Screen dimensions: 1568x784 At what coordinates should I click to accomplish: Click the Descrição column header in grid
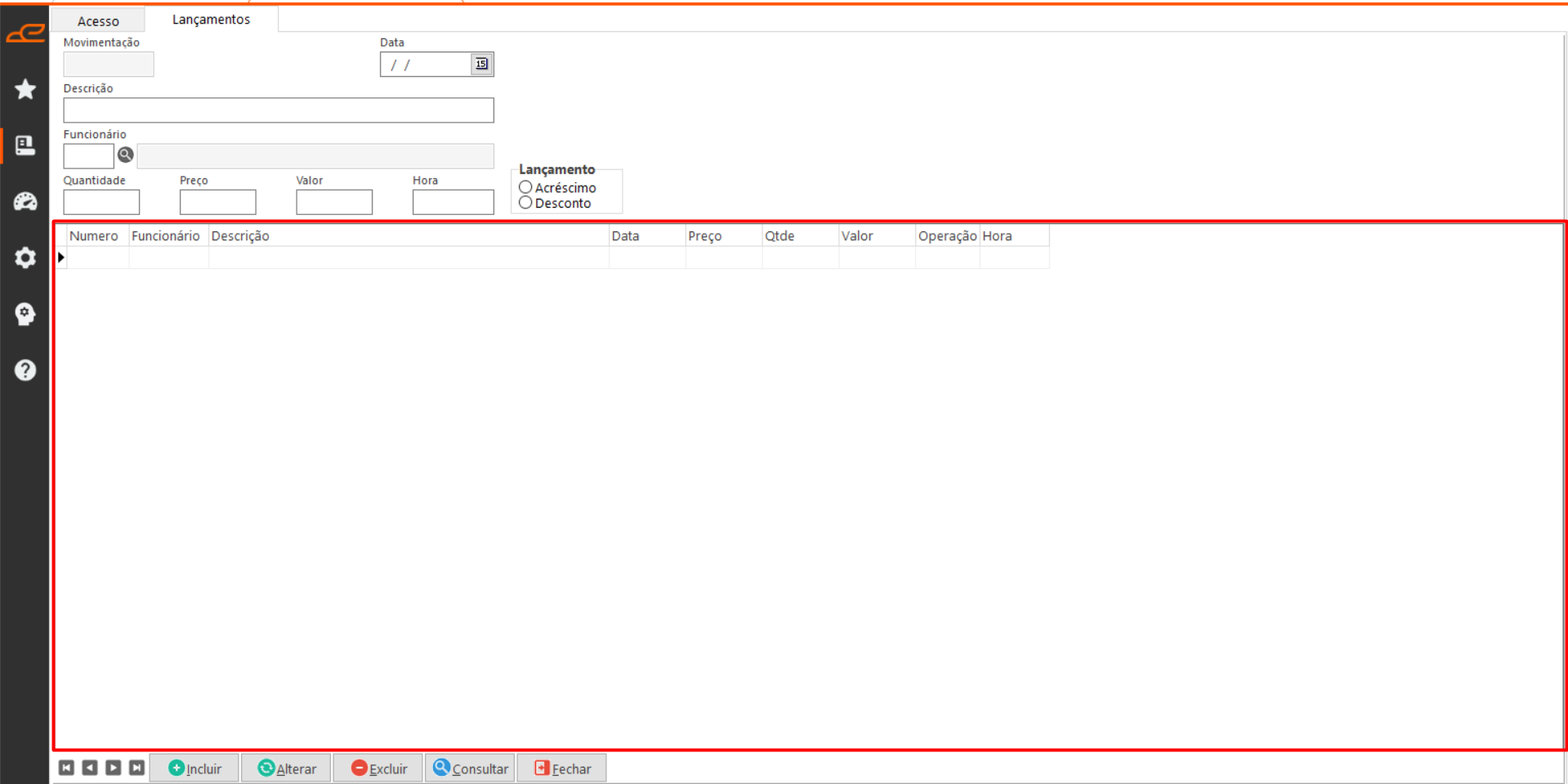(408, 236)
